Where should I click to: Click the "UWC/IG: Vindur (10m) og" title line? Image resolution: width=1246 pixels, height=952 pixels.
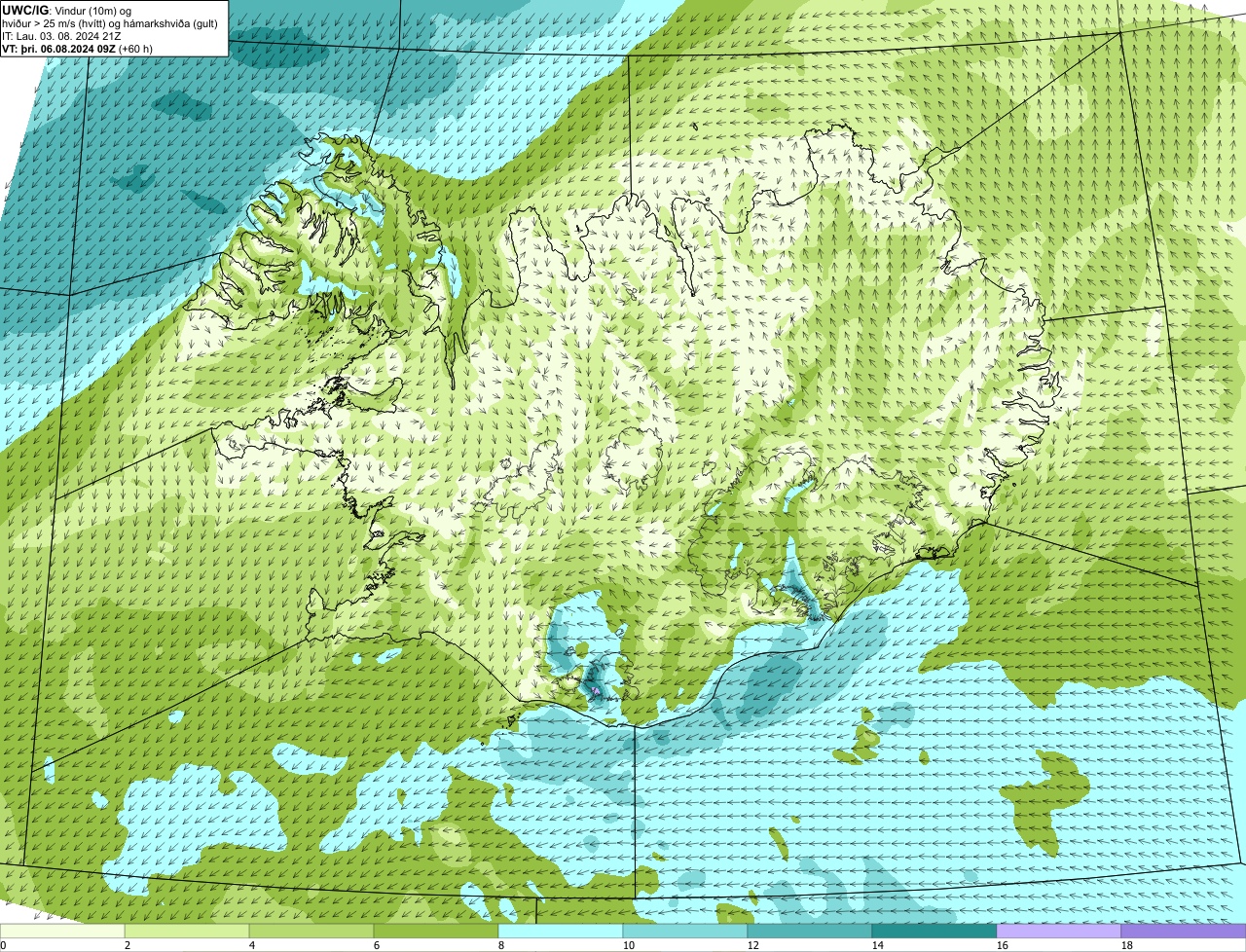67,10
